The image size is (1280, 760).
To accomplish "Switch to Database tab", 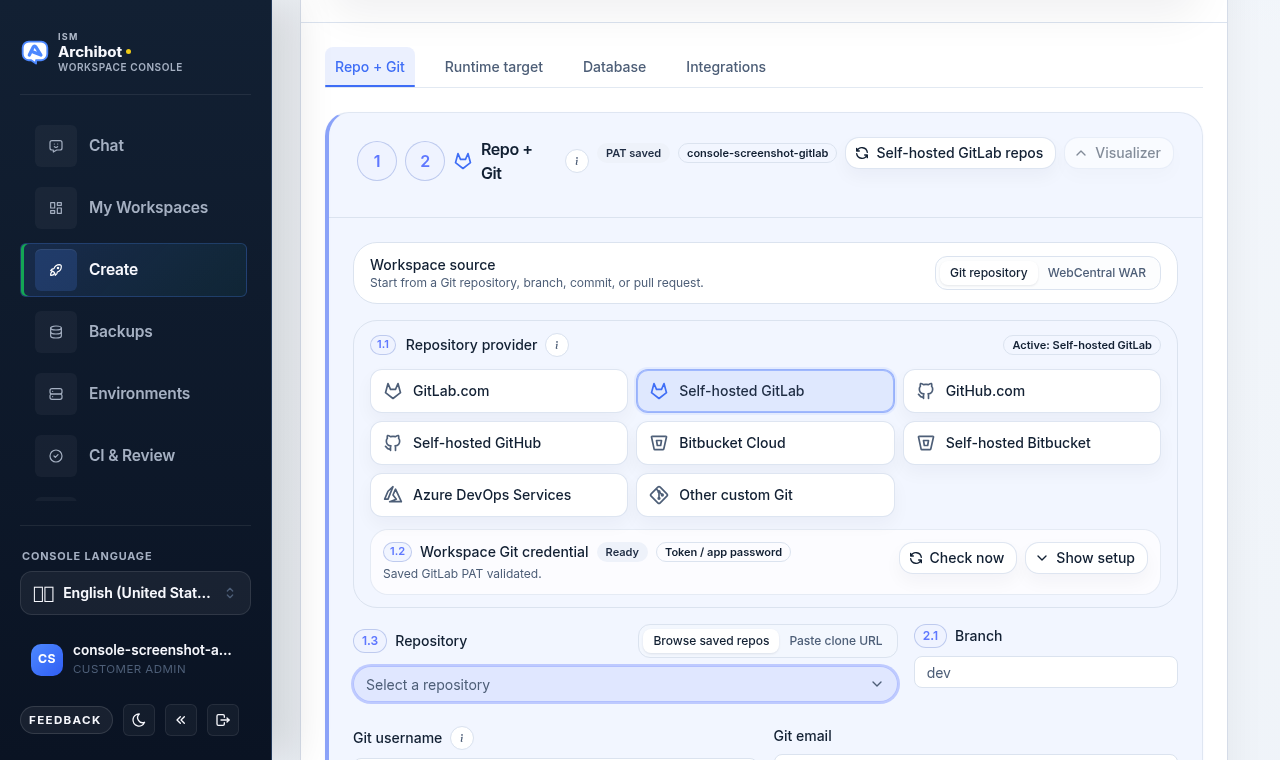I will point(614,67).
